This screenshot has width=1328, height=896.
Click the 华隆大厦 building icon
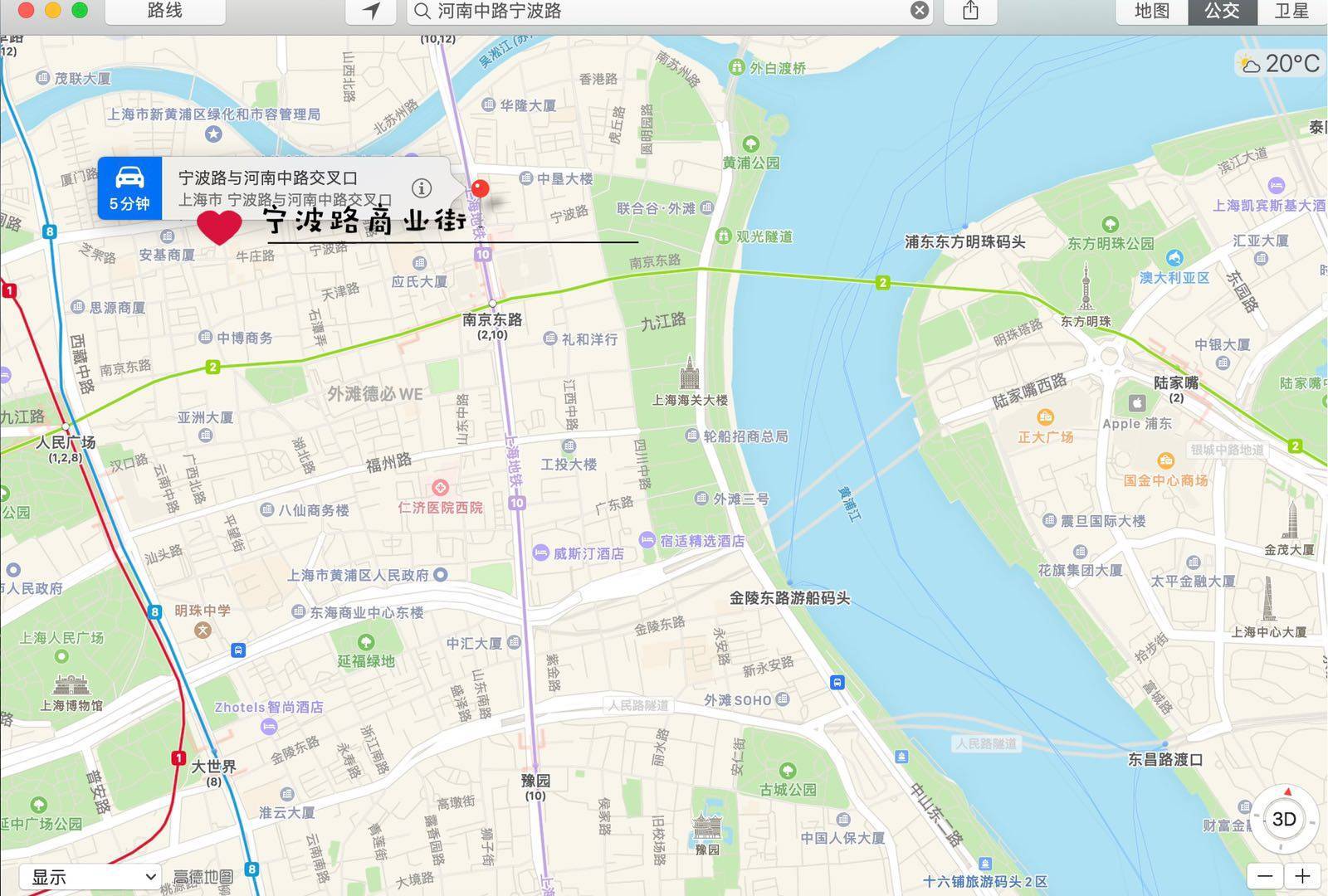point(489,105)
